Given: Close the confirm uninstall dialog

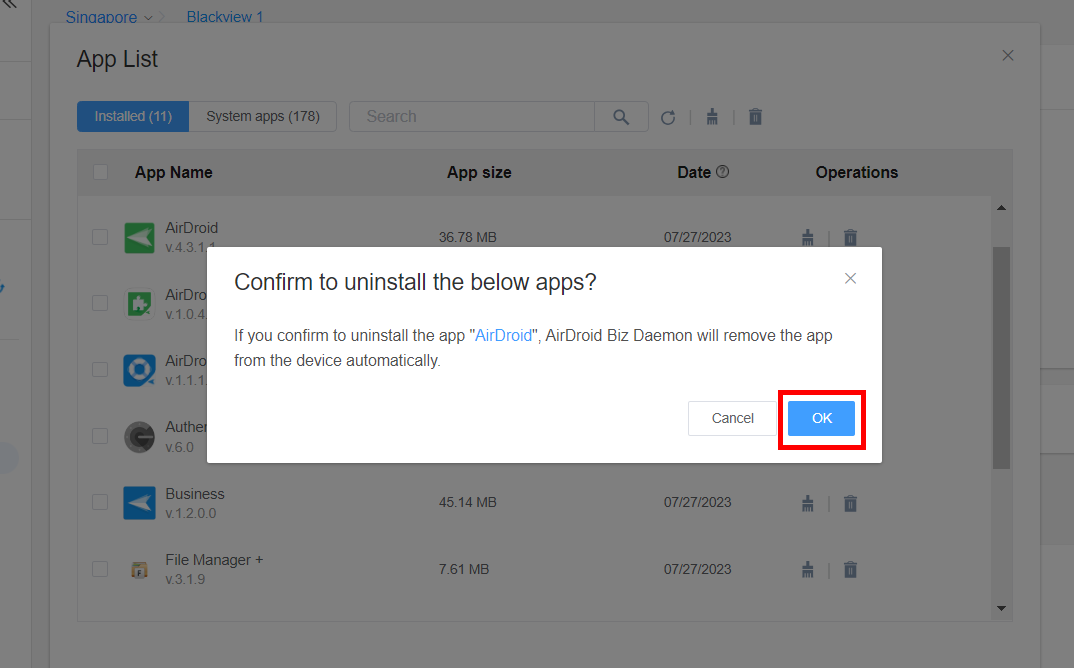Looking at the screenshot, I should (850, 278).
